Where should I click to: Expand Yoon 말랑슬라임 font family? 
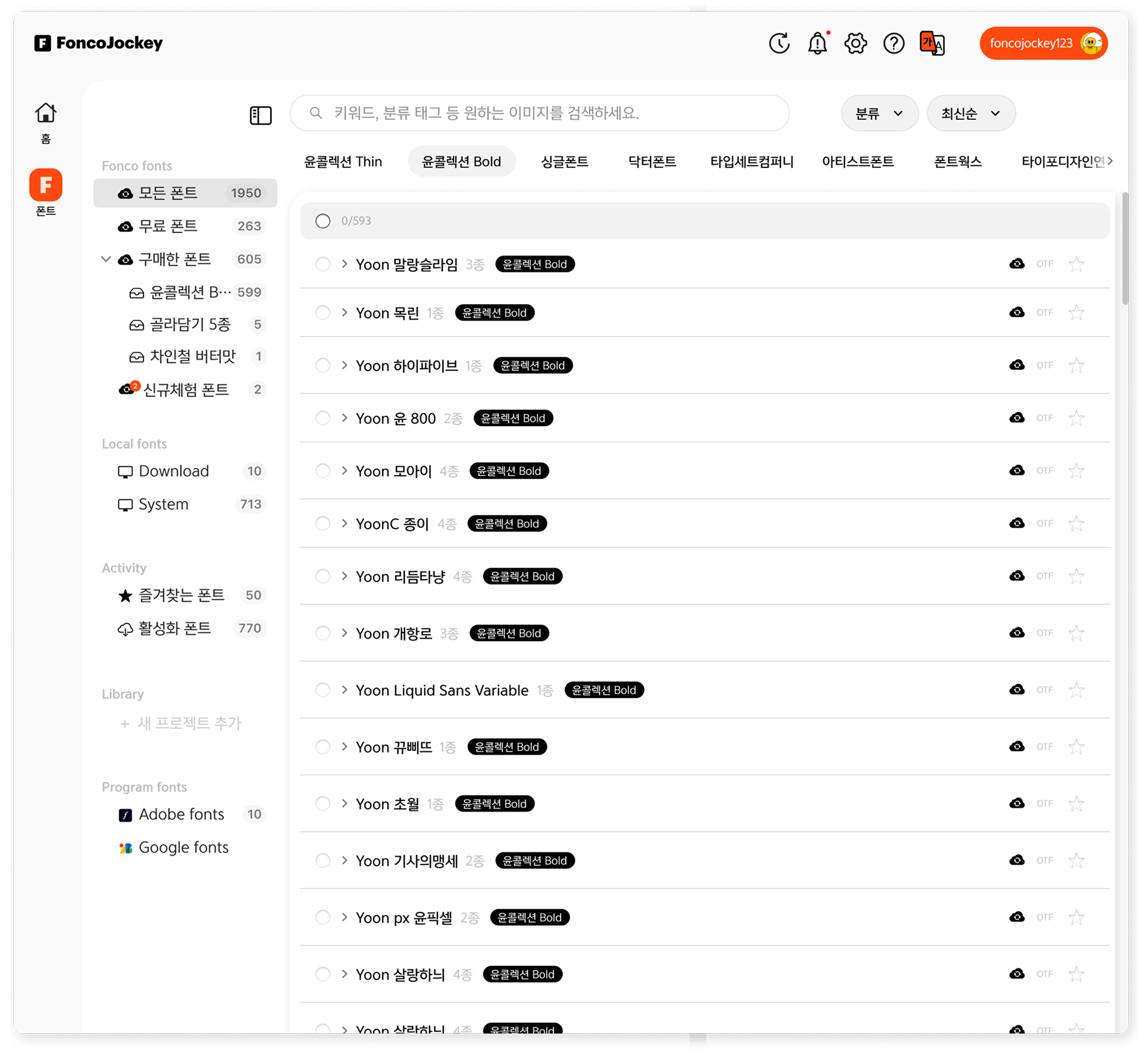click(345, 264)
